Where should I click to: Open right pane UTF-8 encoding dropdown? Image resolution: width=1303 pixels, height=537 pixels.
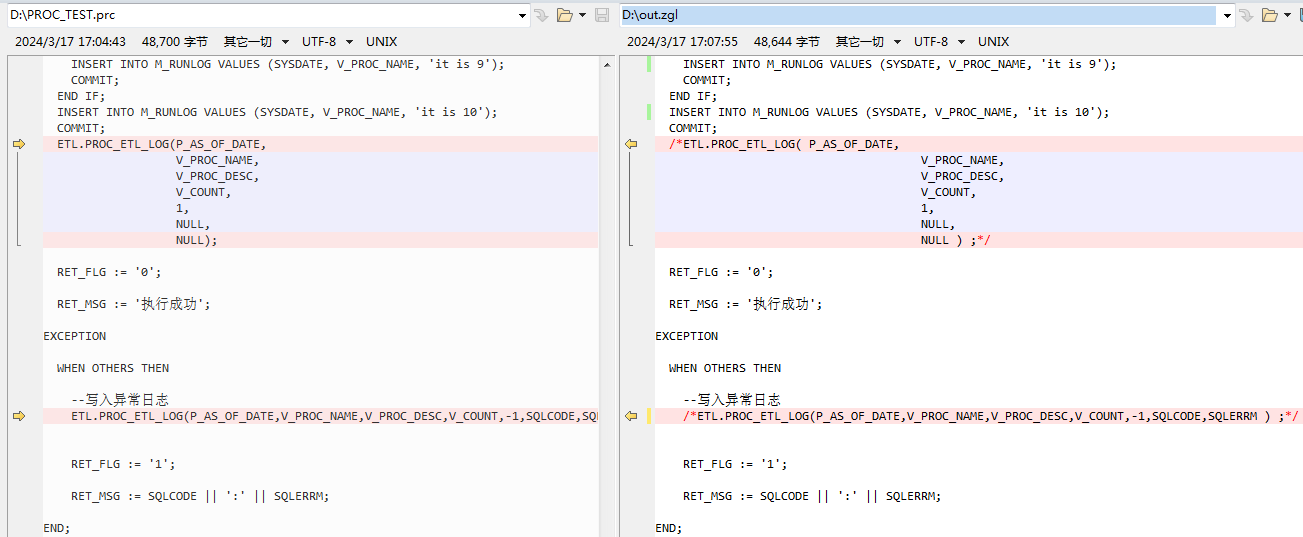tap(939, 41)
